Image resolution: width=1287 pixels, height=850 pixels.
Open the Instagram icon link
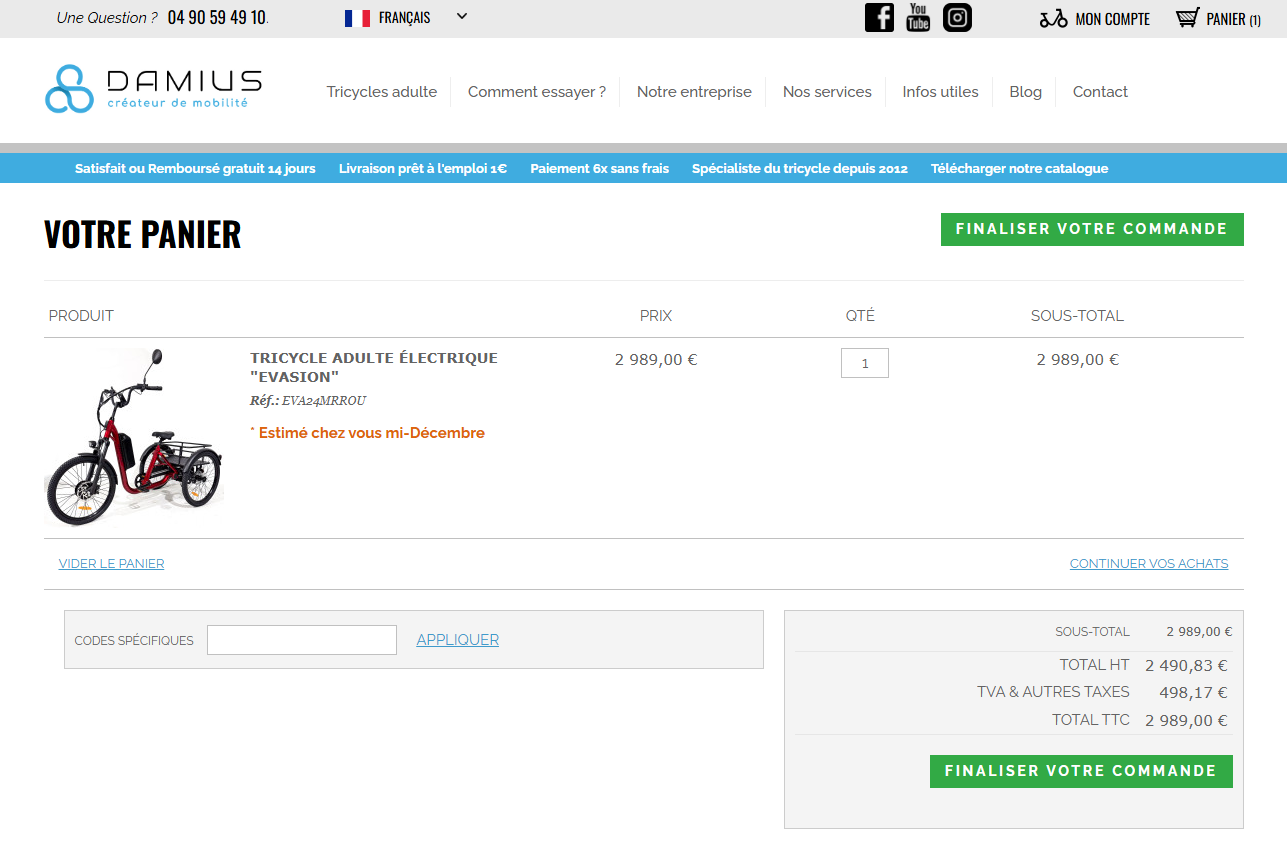pyautogui.click(x=957, y=18)
